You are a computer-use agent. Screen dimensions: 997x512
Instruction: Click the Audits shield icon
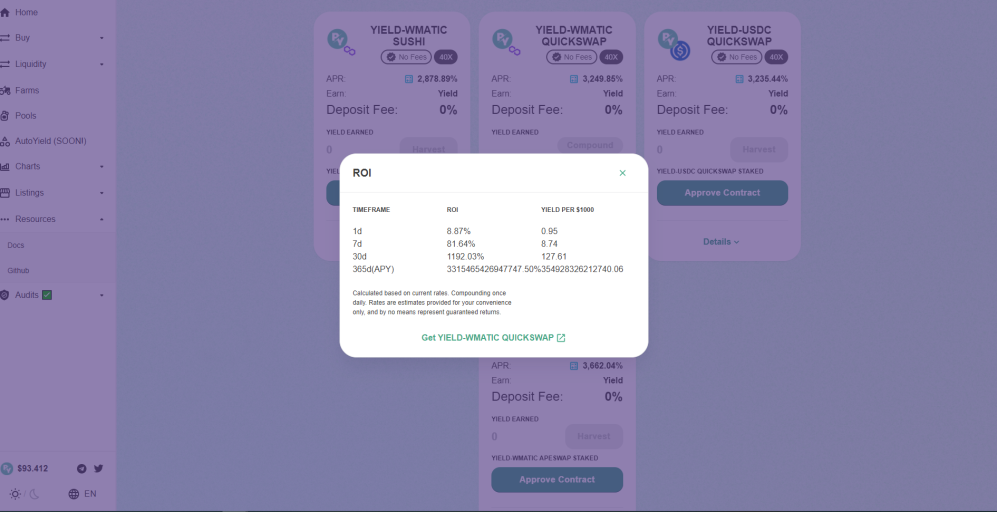(x=5, y=295)
